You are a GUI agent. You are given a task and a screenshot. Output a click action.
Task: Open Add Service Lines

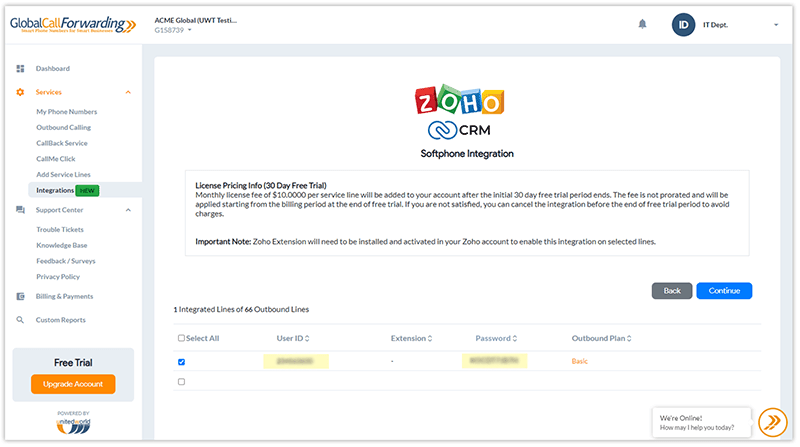pos(63,175)
